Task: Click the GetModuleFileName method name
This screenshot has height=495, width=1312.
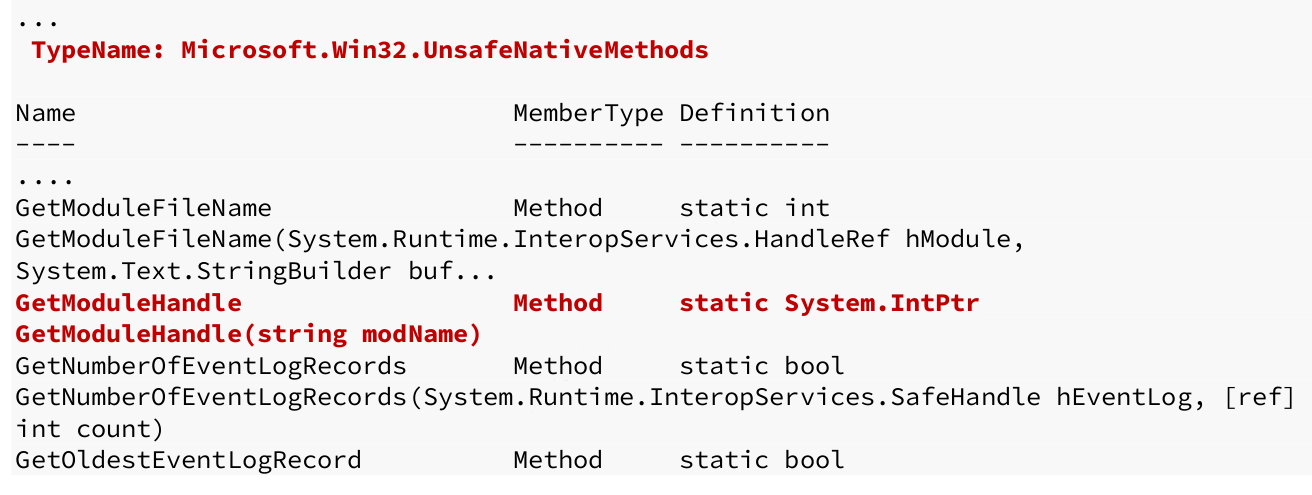Action: pos(143,208)
